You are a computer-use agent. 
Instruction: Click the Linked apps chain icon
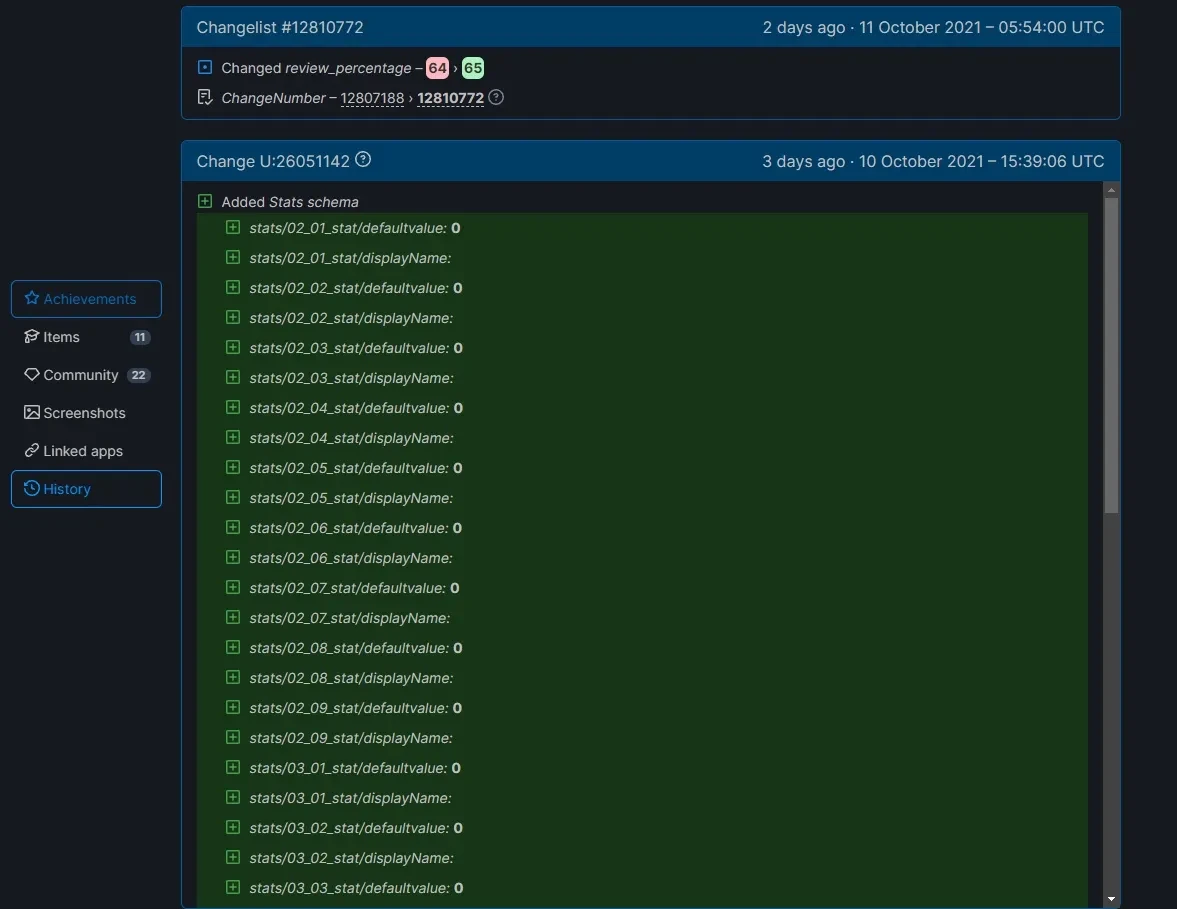32,451
